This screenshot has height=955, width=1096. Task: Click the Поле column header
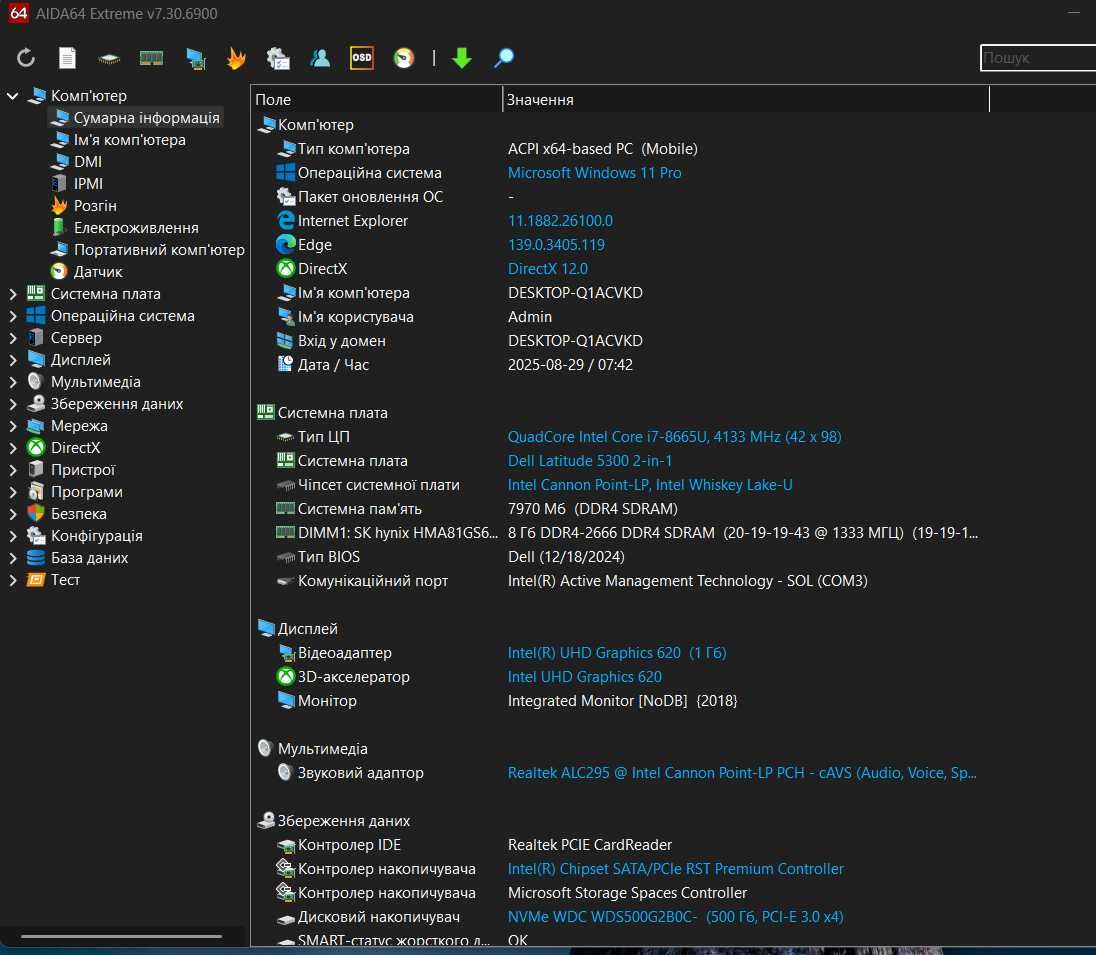point(376,99)
